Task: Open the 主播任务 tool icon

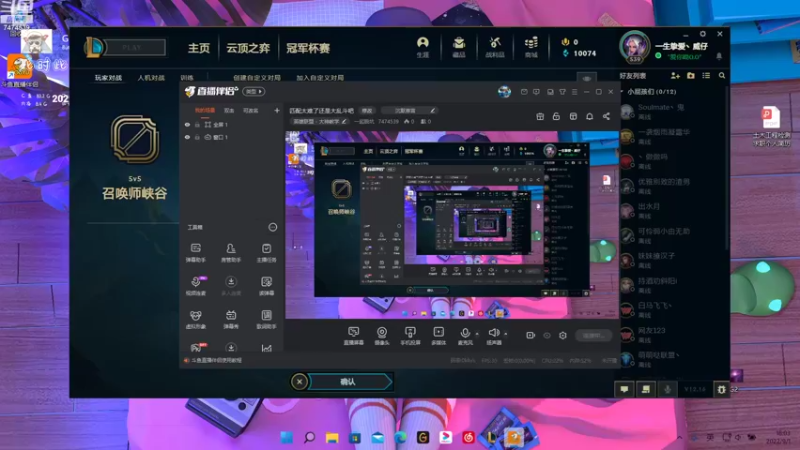Action: tap(266, 252)
